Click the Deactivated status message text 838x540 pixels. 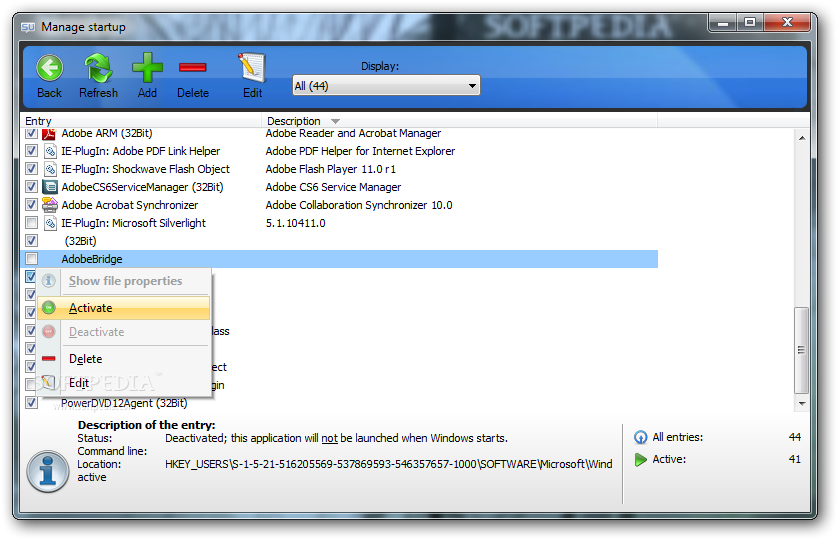coord(336,438)
